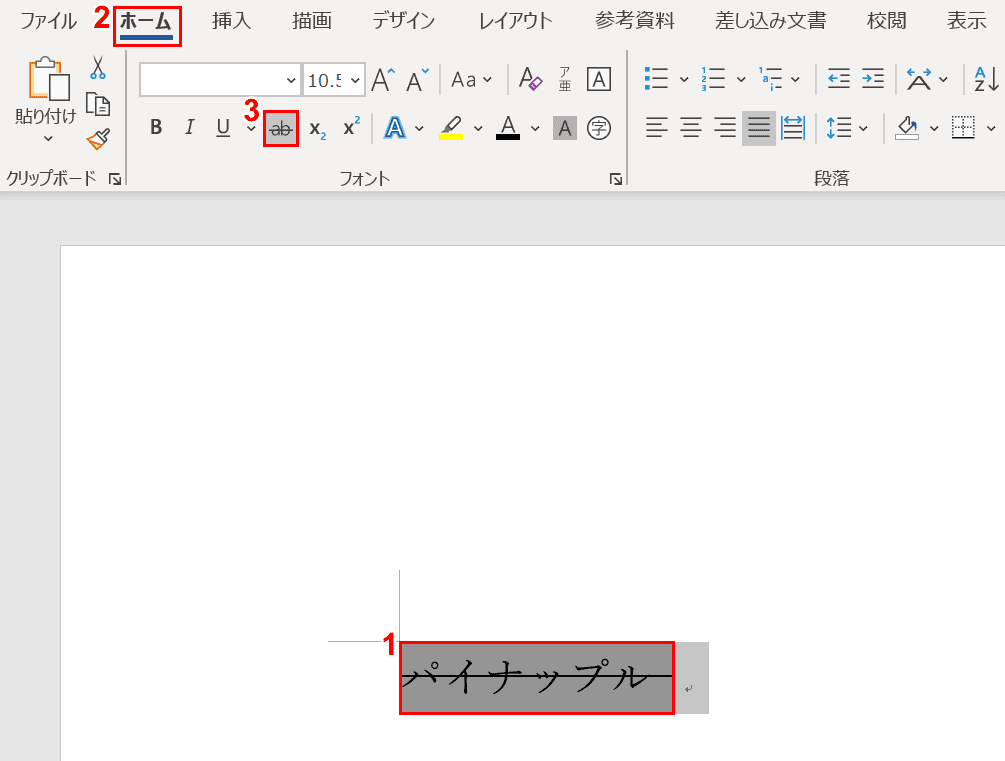Open the ファイル tab
This screenshot has width=1005, height=761.
coord(49,21)
